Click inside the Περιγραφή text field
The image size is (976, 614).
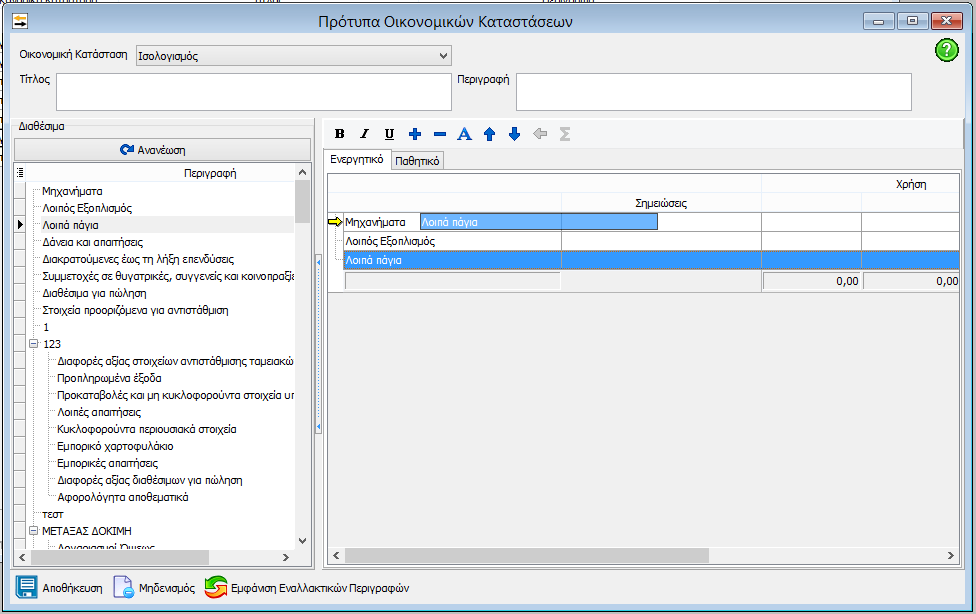pyautogui.click(x=714, y=92)
